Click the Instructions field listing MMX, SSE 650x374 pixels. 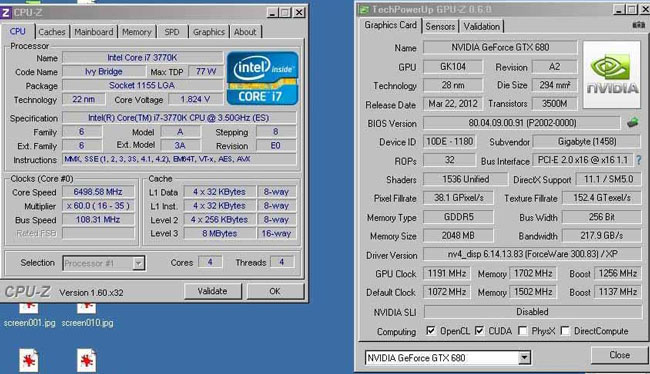coord(179,159)
